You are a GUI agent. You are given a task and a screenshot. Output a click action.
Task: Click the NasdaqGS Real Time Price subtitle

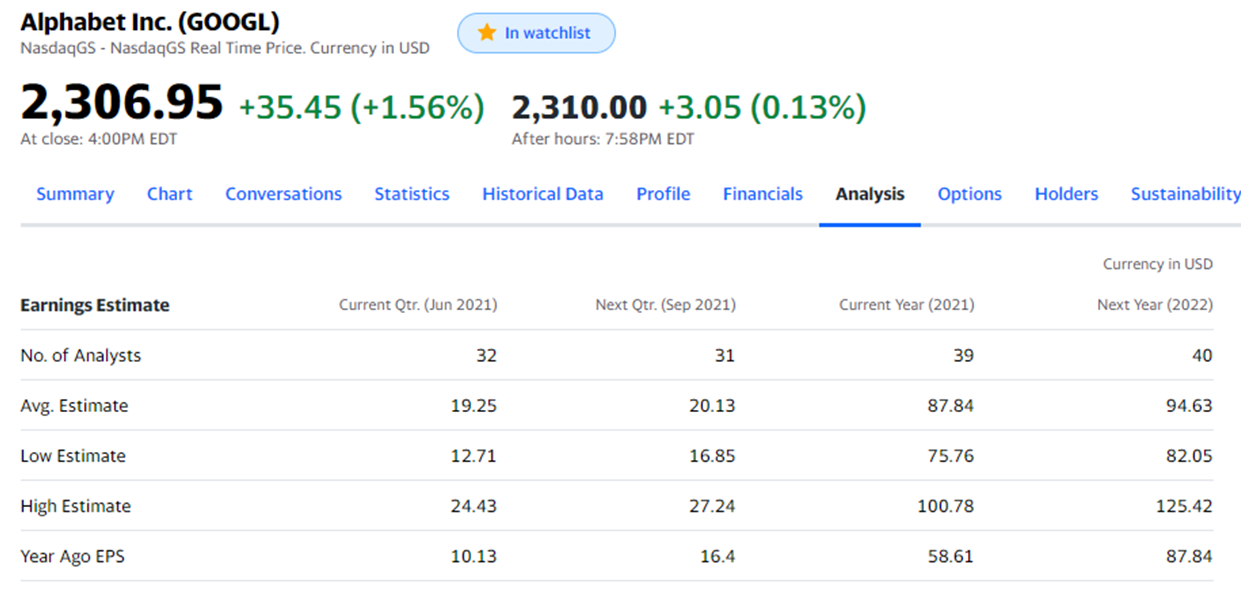[x=225, y=48]
